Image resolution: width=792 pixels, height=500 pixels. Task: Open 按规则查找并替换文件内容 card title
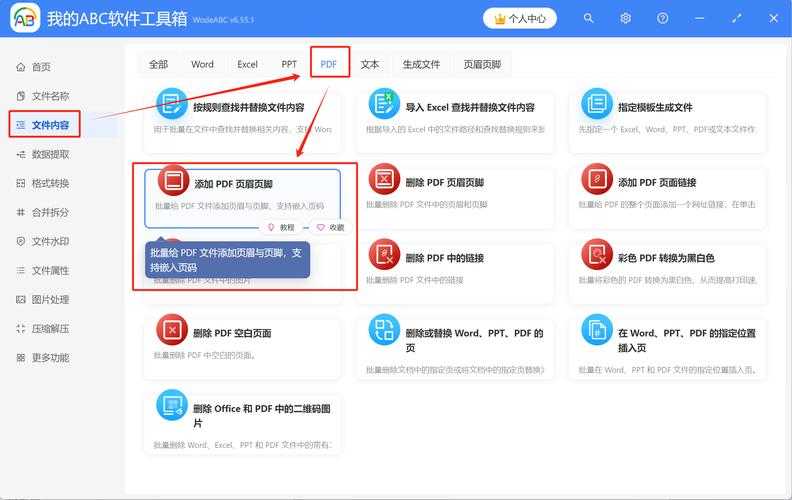(249, 107)
